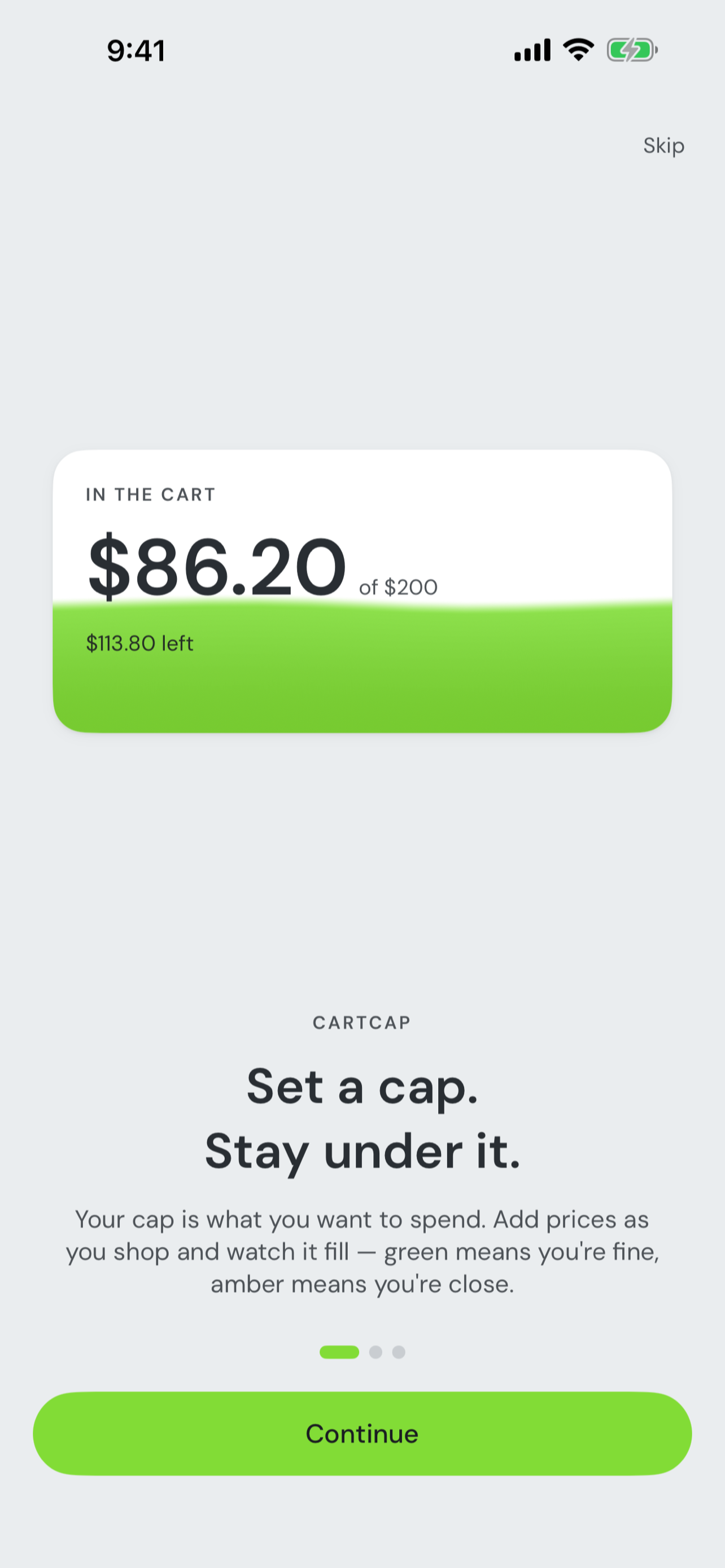Tap the description paragraph about your cap
725x1568 pixels.
pos(363,1251)
